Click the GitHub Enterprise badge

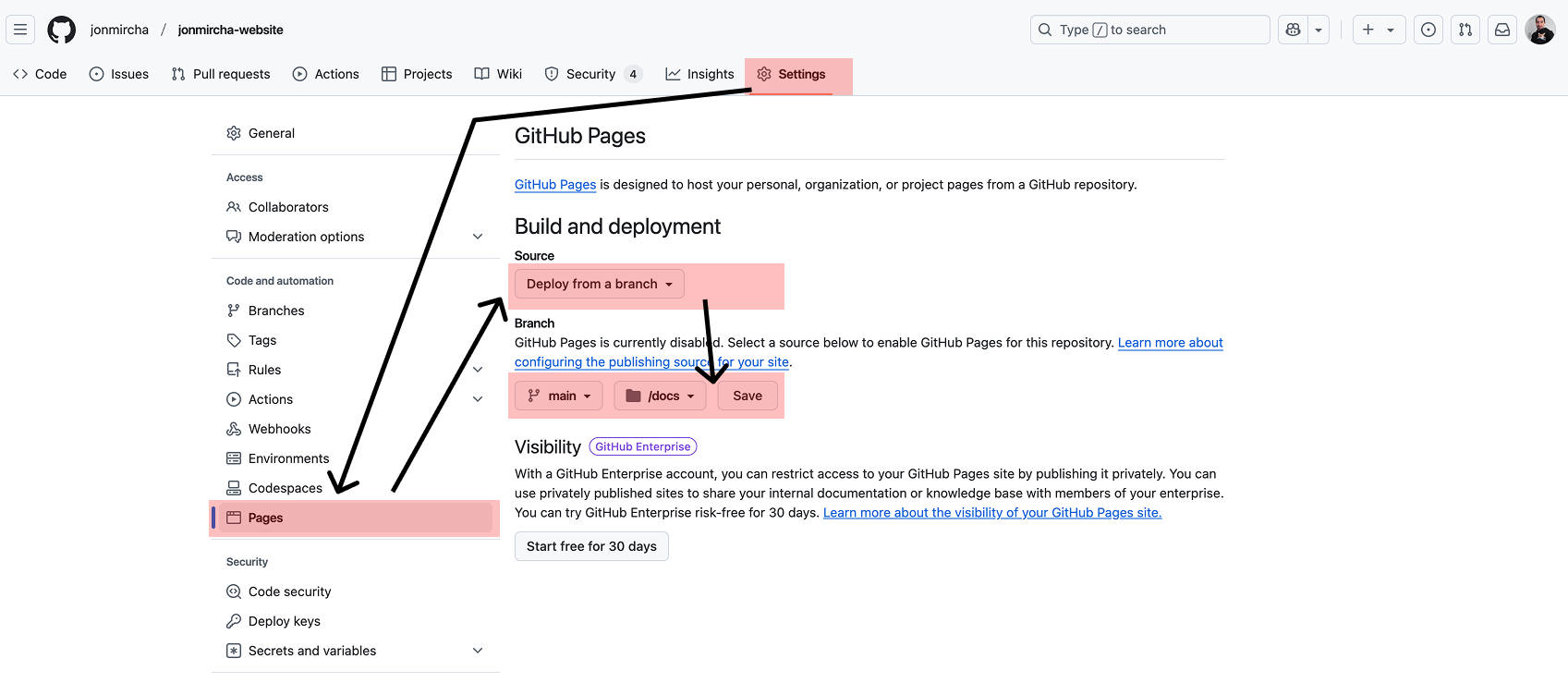pyautogui.click(x=643, y=446)
